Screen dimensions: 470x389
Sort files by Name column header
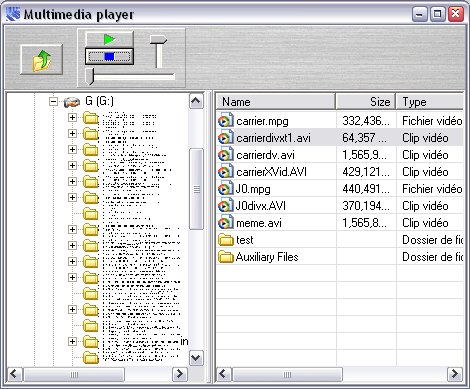276,102
